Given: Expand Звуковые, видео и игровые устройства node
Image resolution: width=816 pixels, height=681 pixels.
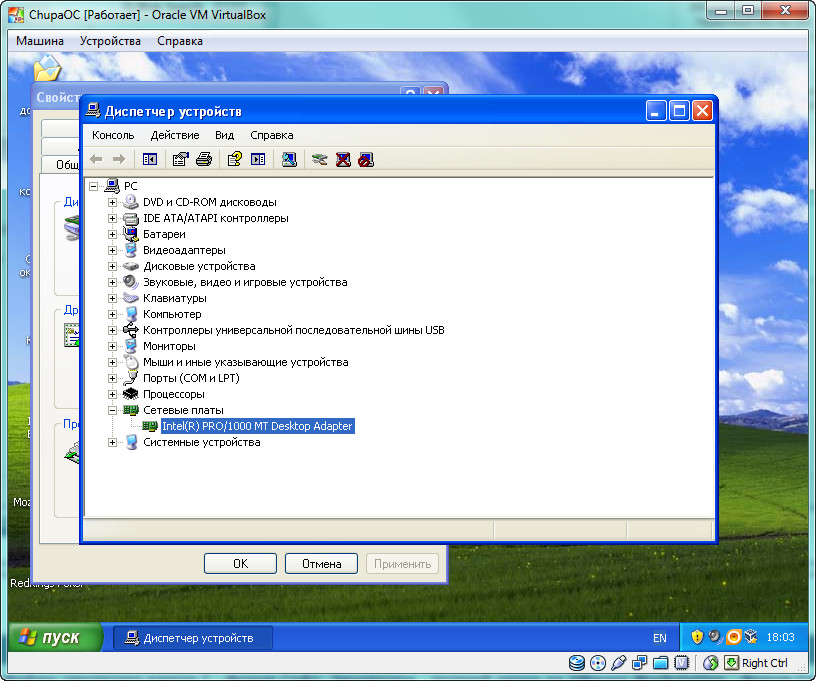Looking at the screenshot, I should pyautogui.click(x=112, y=282).
